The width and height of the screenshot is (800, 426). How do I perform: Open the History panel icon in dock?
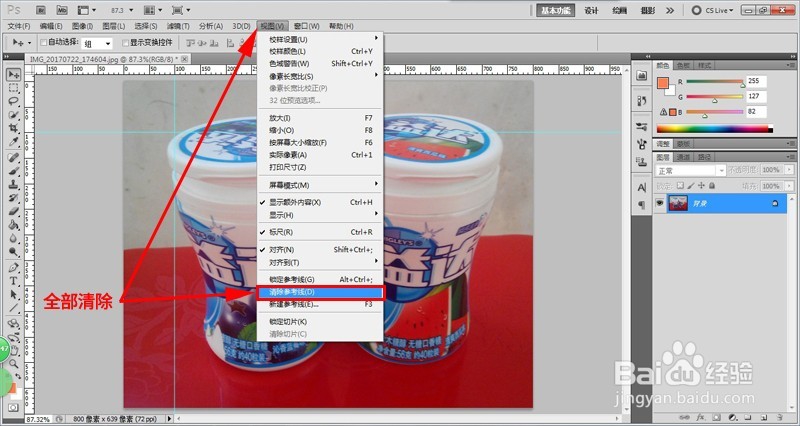642,101
